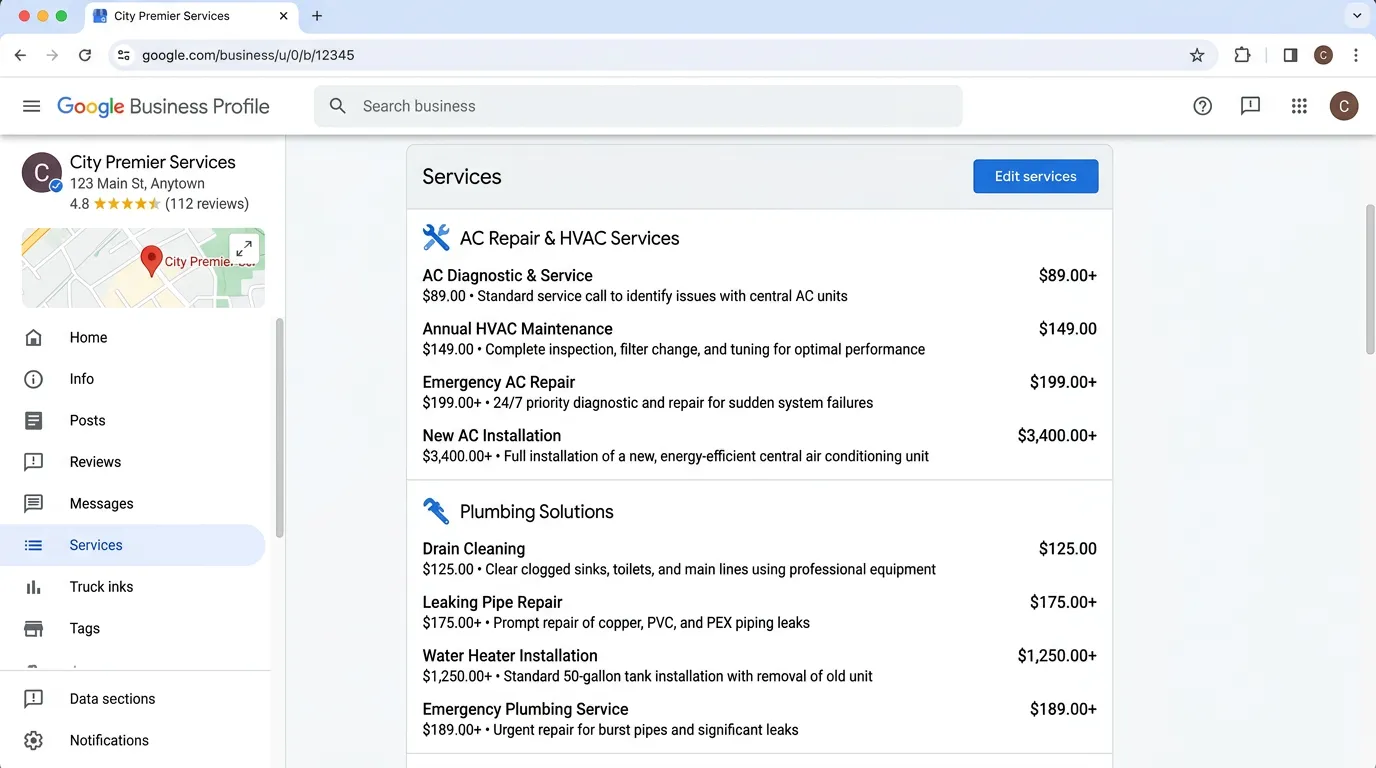
Task: Click the Notifications gear icon
Action: [34, 741]
